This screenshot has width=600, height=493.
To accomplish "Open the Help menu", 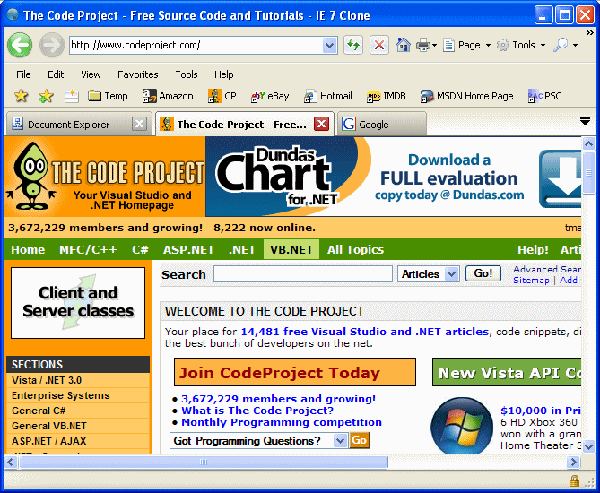I will pyautogui.click(x=224, y=74).
